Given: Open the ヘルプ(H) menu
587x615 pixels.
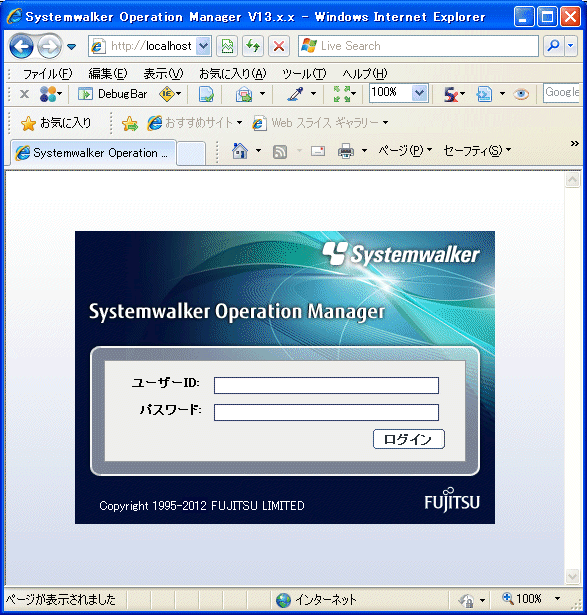Looking at the screenshot, I should click(x=365, y=73).
